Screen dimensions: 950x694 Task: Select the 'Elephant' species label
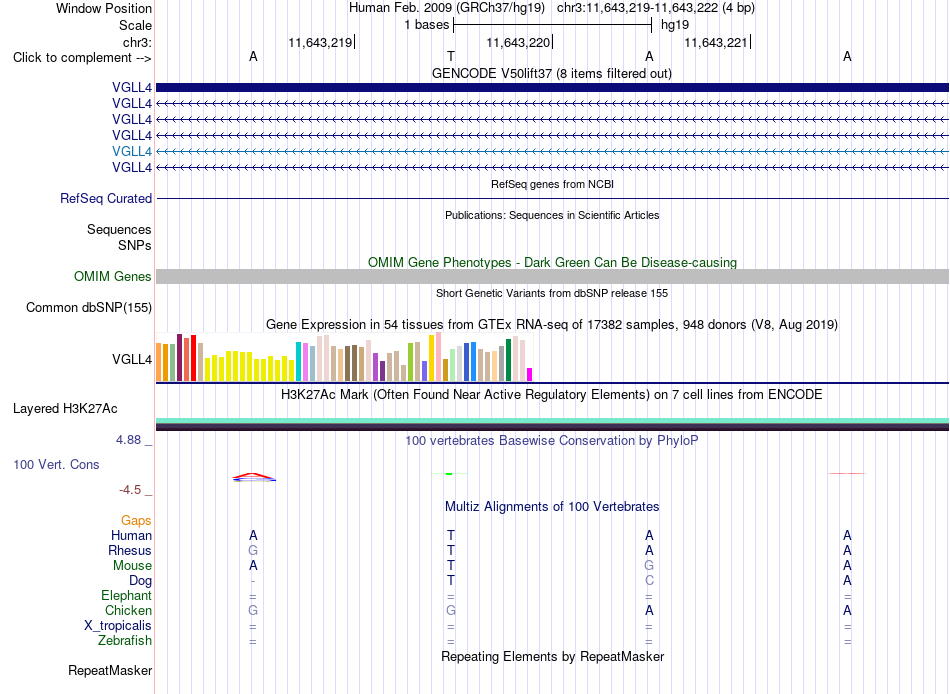[x=126, y=595]
